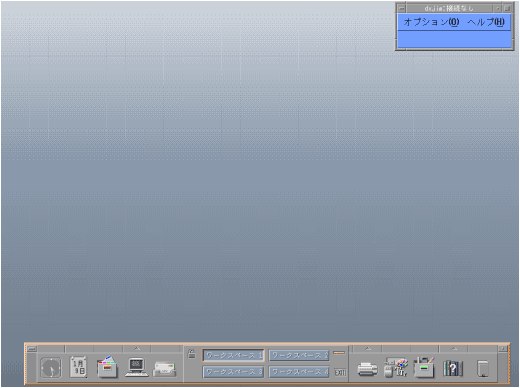Open the オプション(O) menu
The height and width of the screenshot is (388, 520).
(x=431, y=22)
